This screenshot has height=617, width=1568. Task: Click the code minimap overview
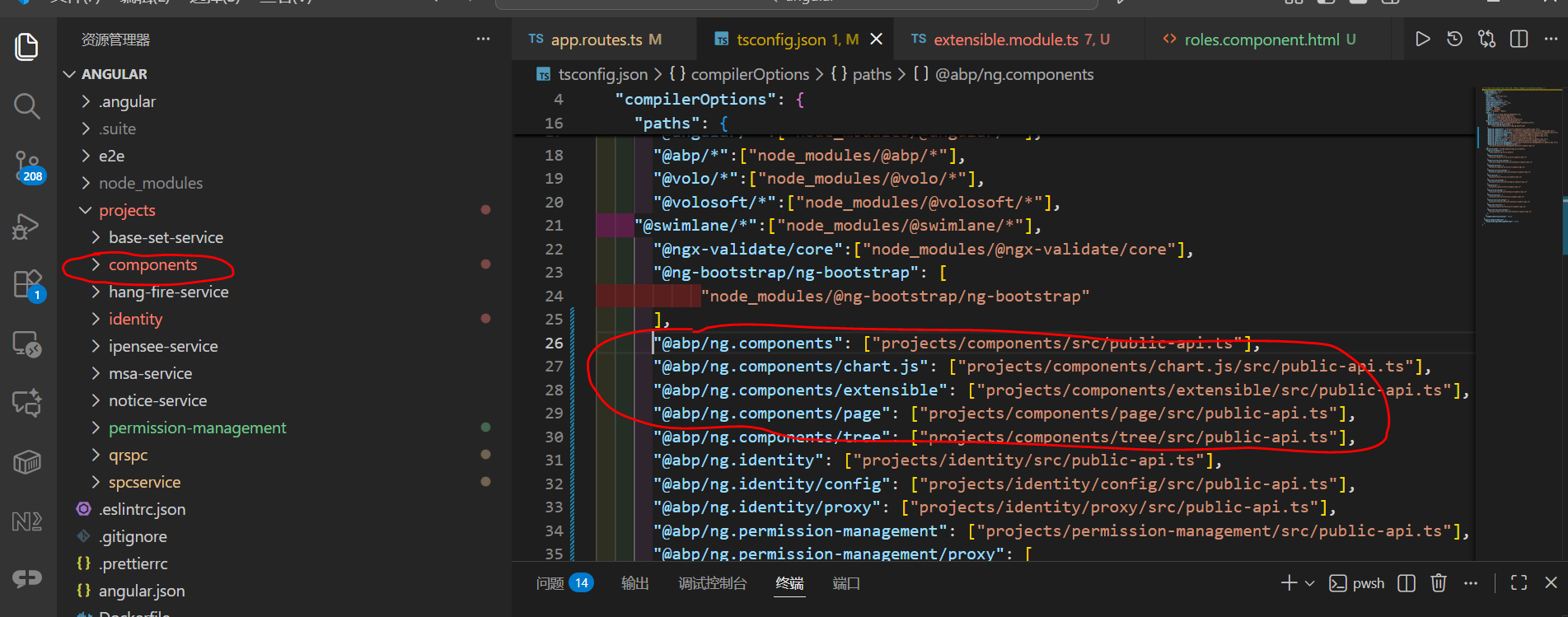[x=1518, y=157]
